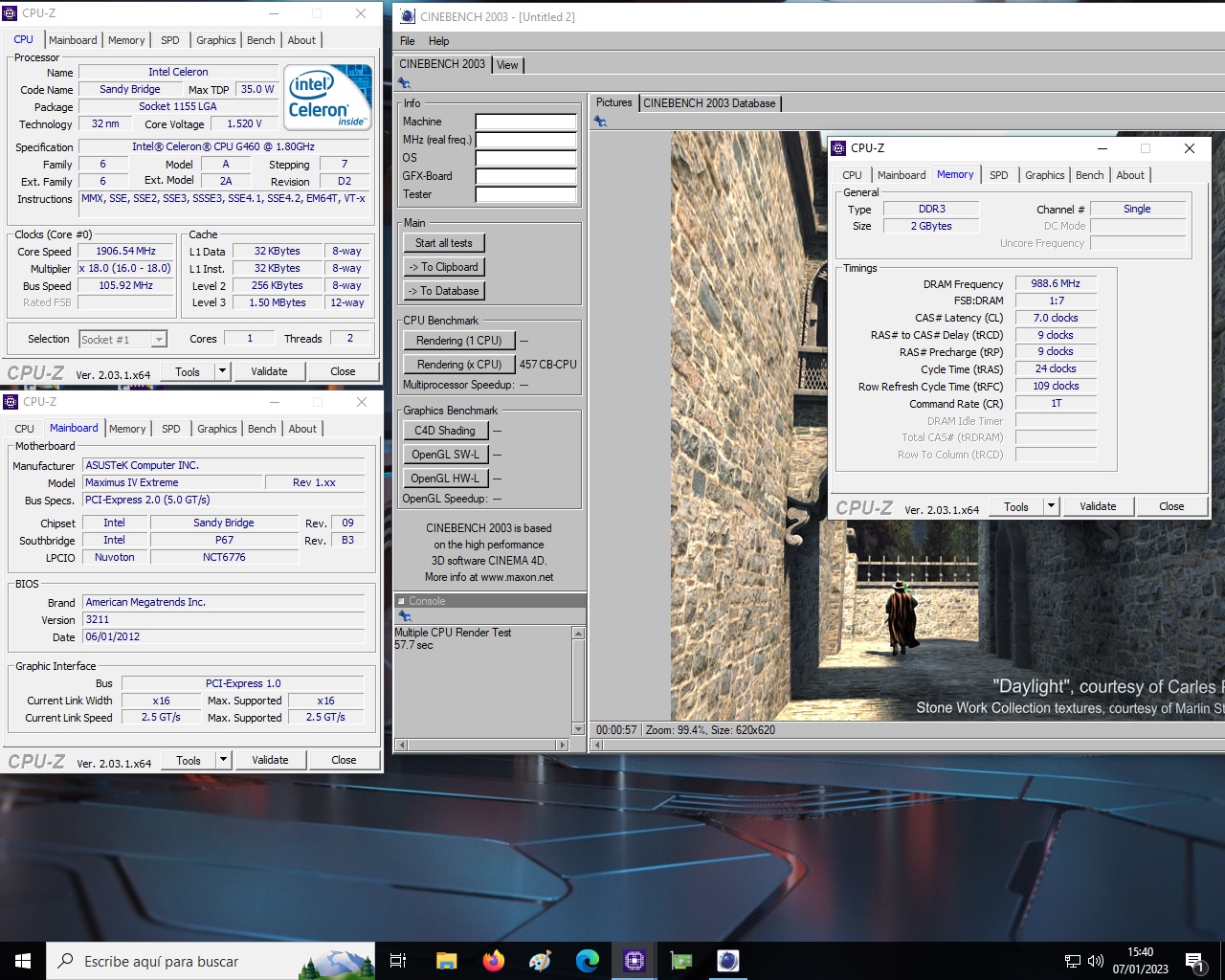The height and width of the screenshot is (980, 1225).
Task: Click the pin icon in the Cinebench Info panel
Action: 405,83
